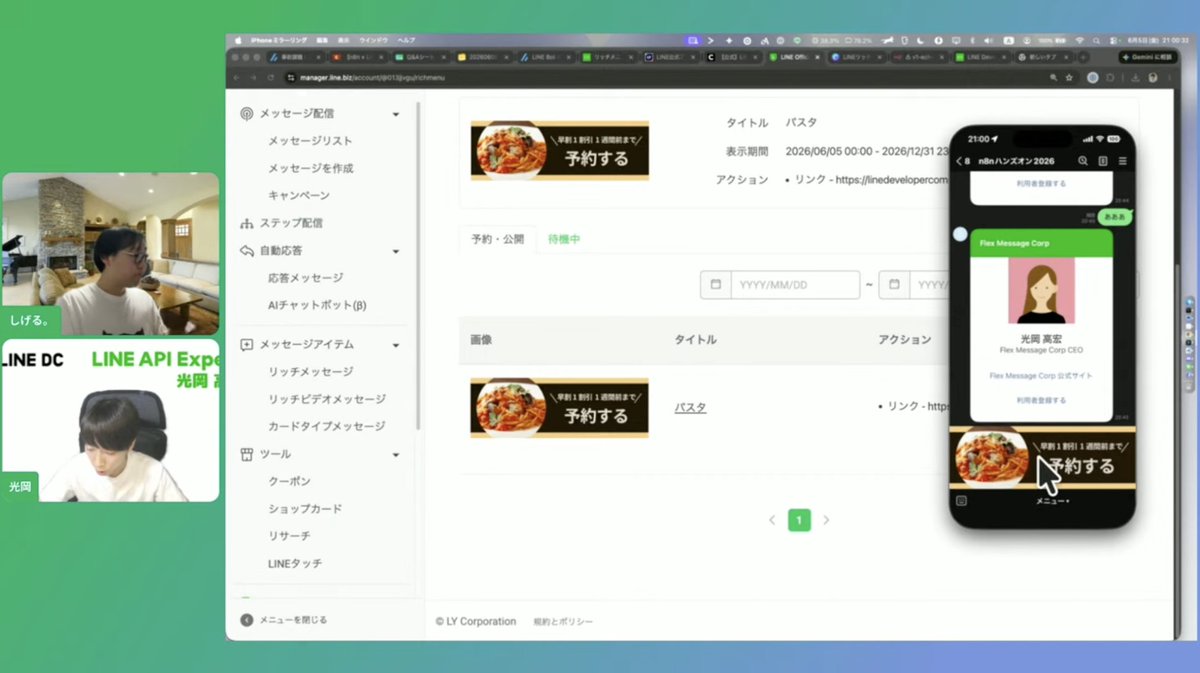Click the sender avatar in iPhone chat

coord(960,234)
